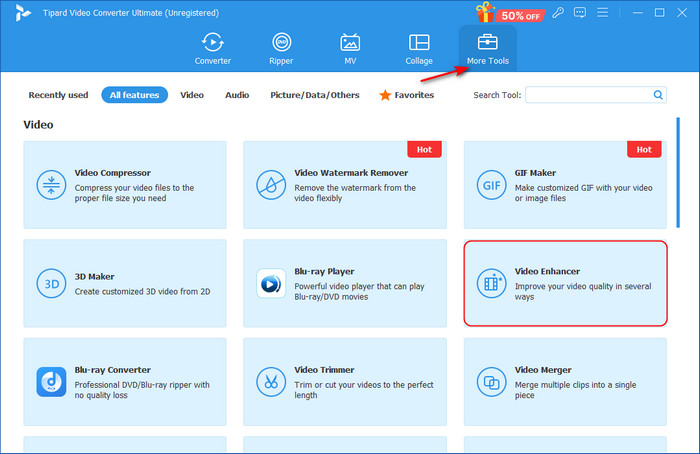Click the Video Merger icon
The width and height of the screenshot is (700, 454).
(492, 382)
